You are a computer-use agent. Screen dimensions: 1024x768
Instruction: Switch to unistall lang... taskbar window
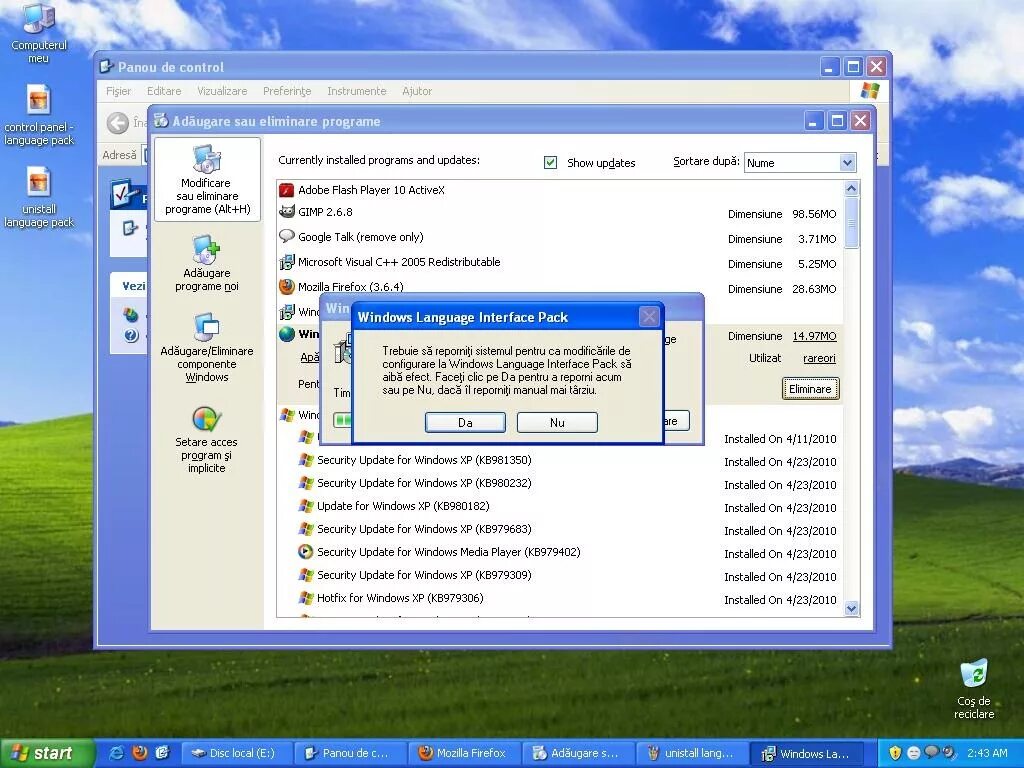pyautogui.click(x=693, y=753)
